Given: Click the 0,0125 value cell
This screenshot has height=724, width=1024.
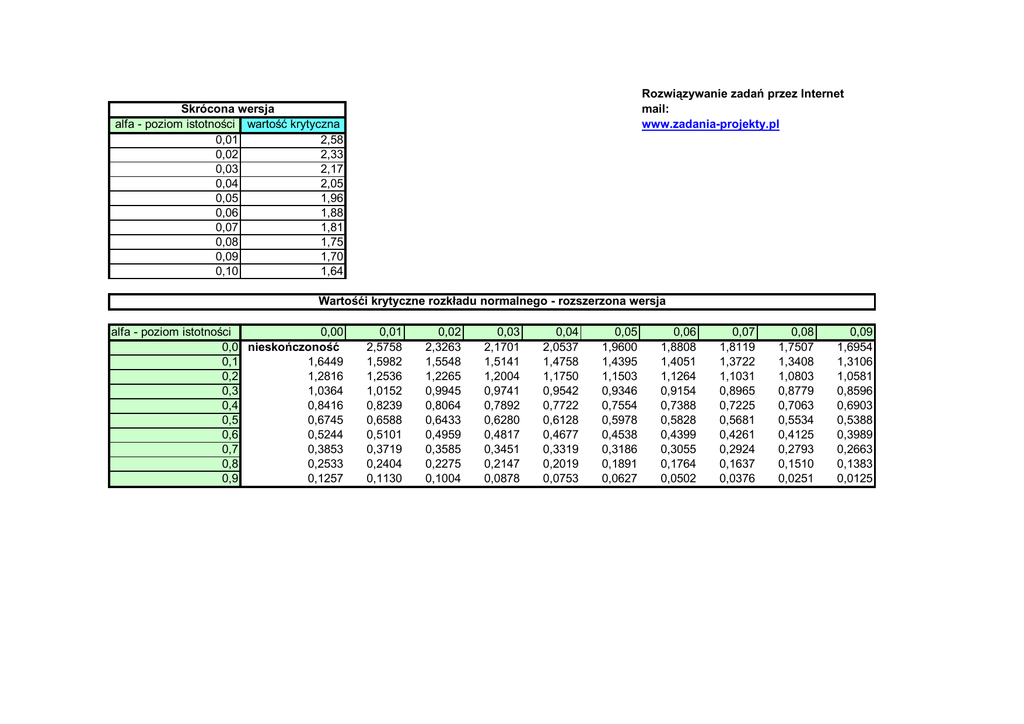Looking at the screenshot, I should click(854, 479).
